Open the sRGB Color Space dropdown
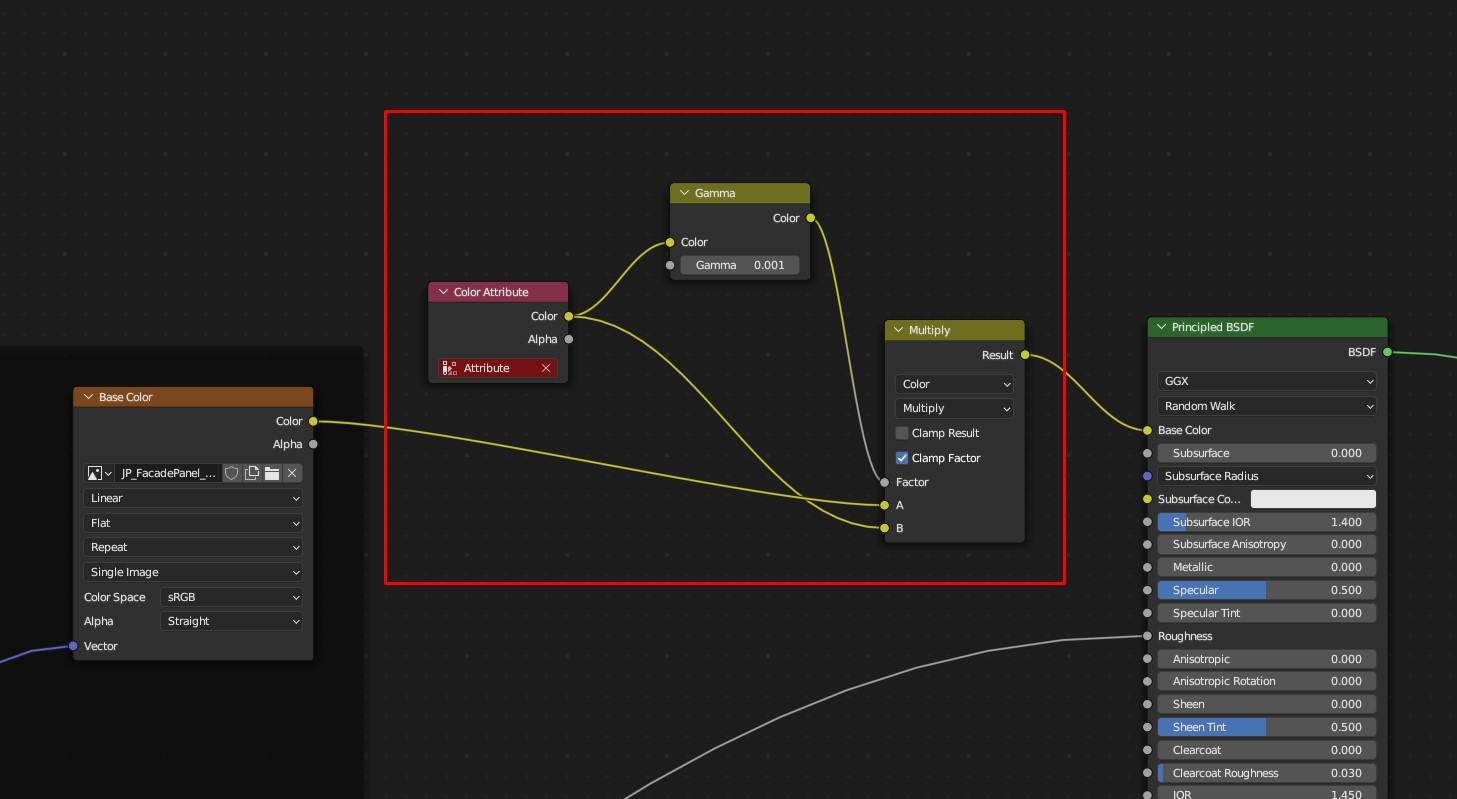 click(x=231, y=597)
